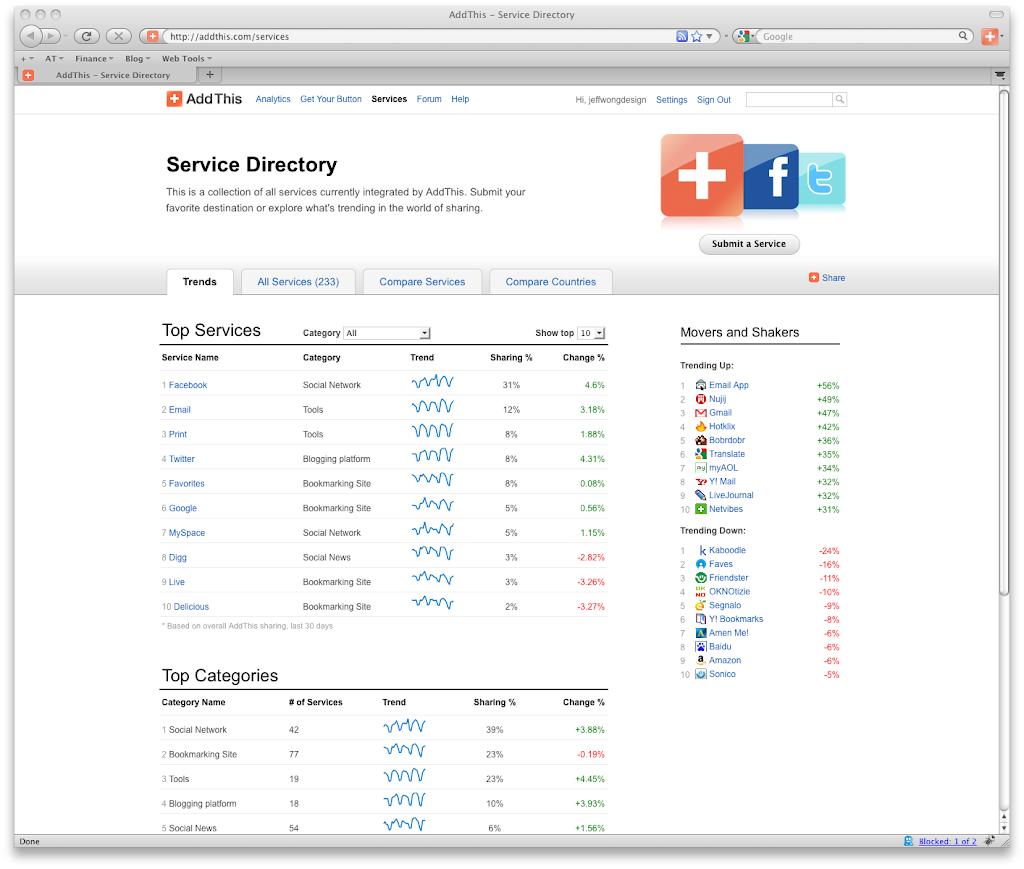Open the Delicious service link
The width and height of the screenshot is (1024, 869).
191,607
